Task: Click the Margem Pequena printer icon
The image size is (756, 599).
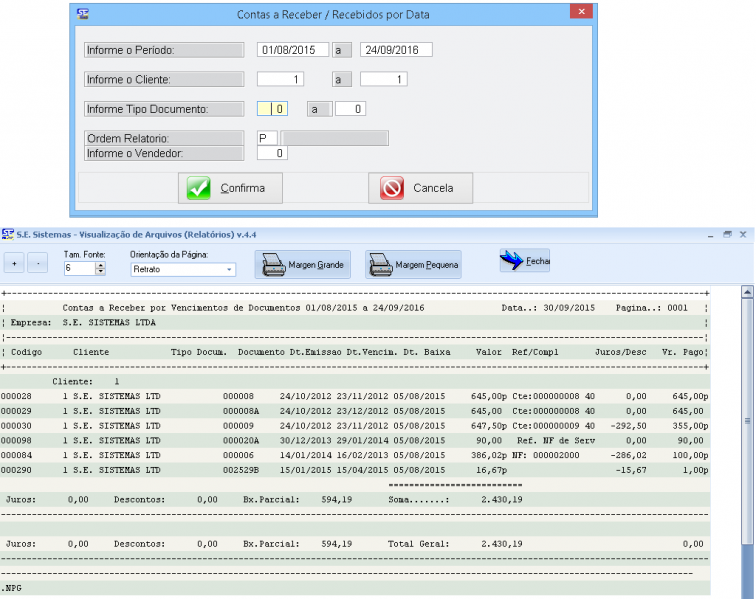Action: click(379, 265)
